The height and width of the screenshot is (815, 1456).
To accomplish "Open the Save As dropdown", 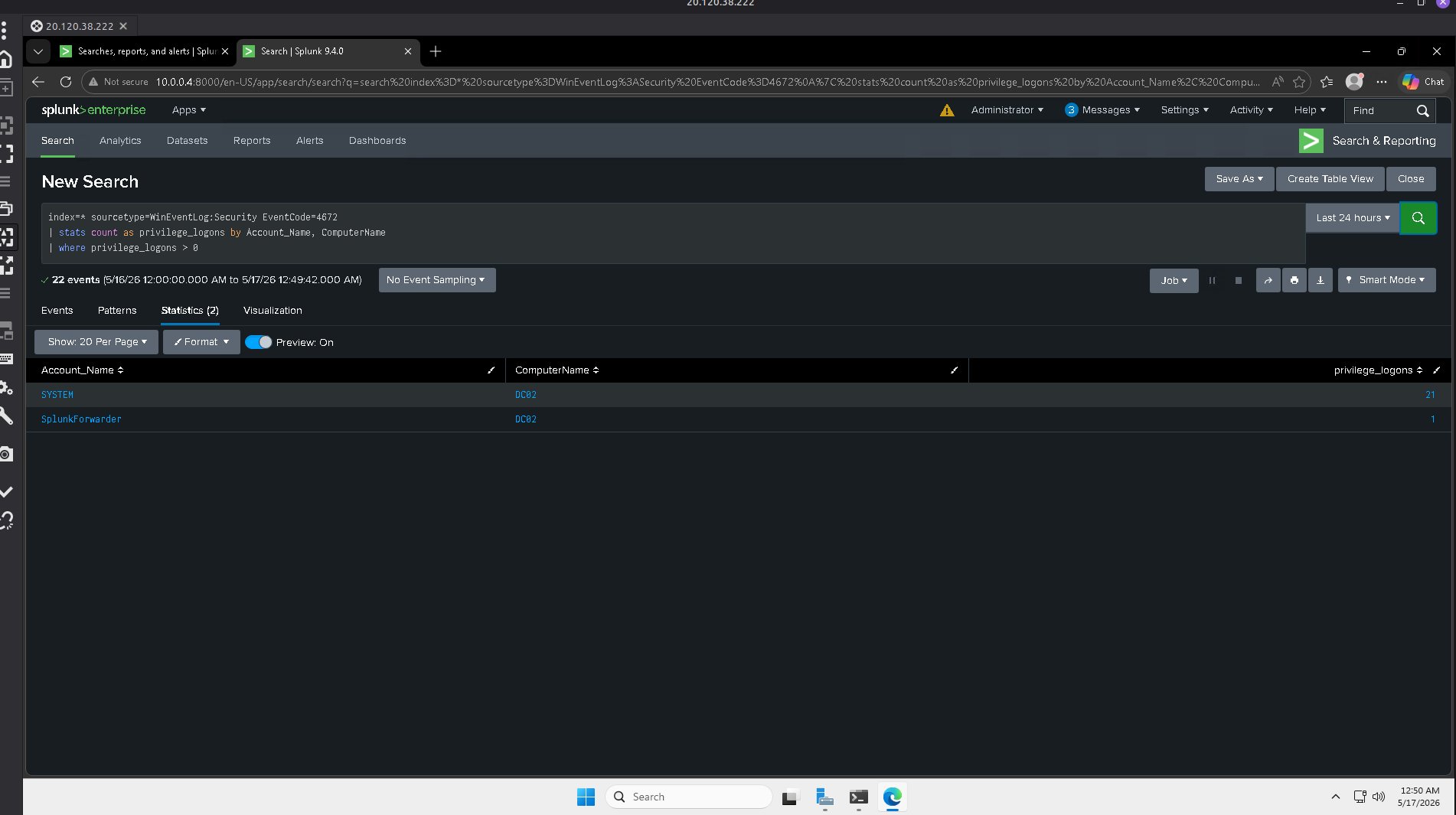I will 1239,179.
